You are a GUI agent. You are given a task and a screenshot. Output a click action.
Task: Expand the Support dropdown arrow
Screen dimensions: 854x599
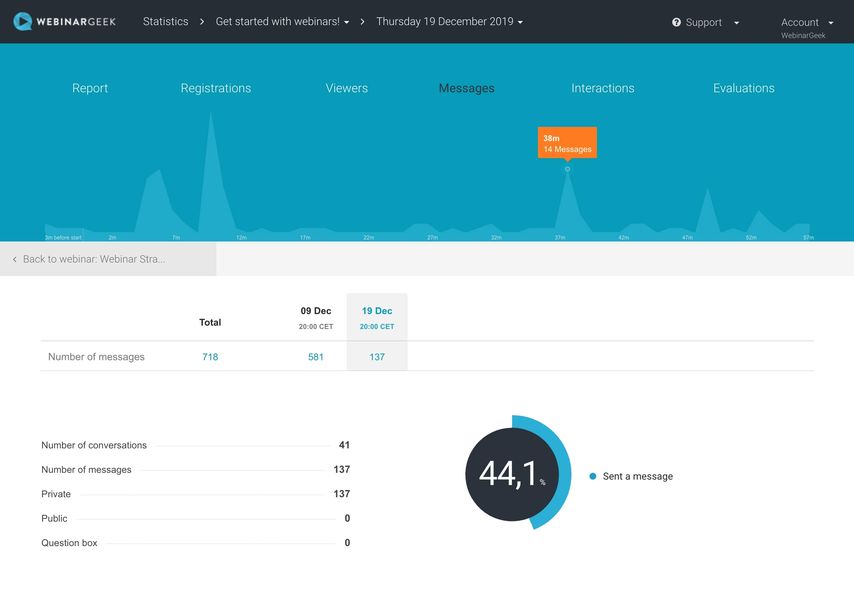pos(736,21)
